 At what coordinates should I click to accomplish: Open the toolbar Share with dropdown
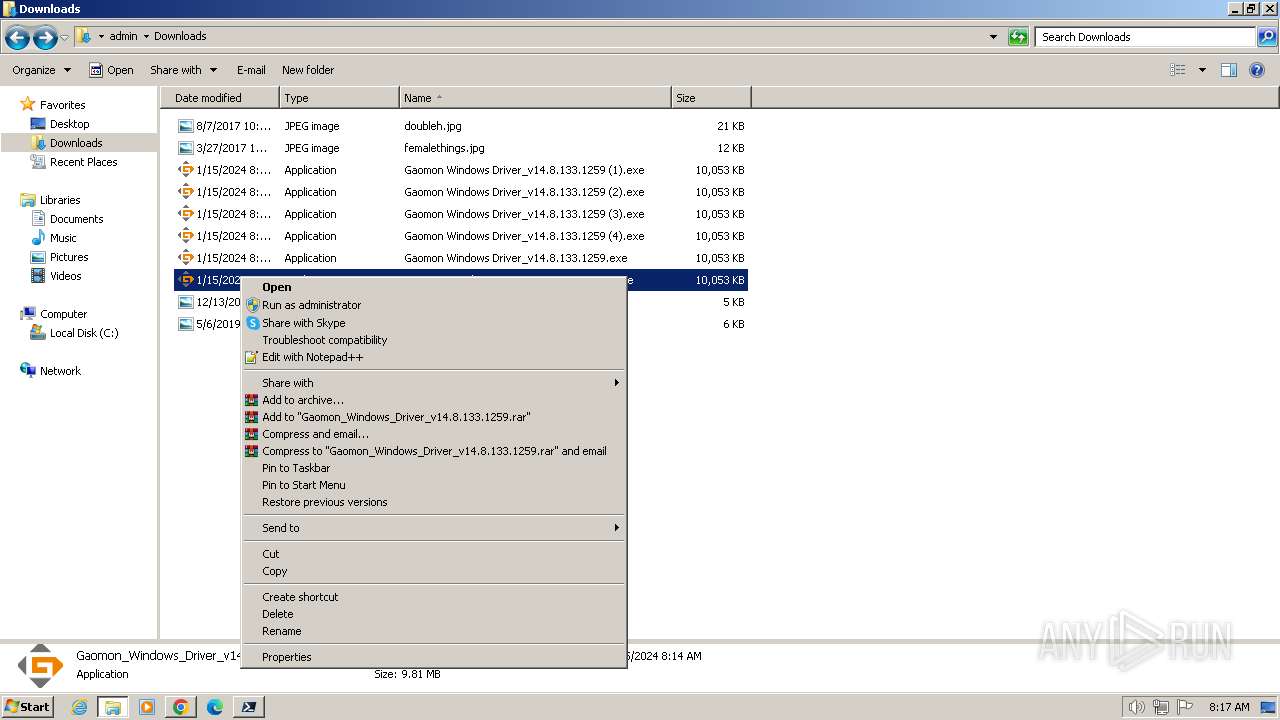(183, 70)
